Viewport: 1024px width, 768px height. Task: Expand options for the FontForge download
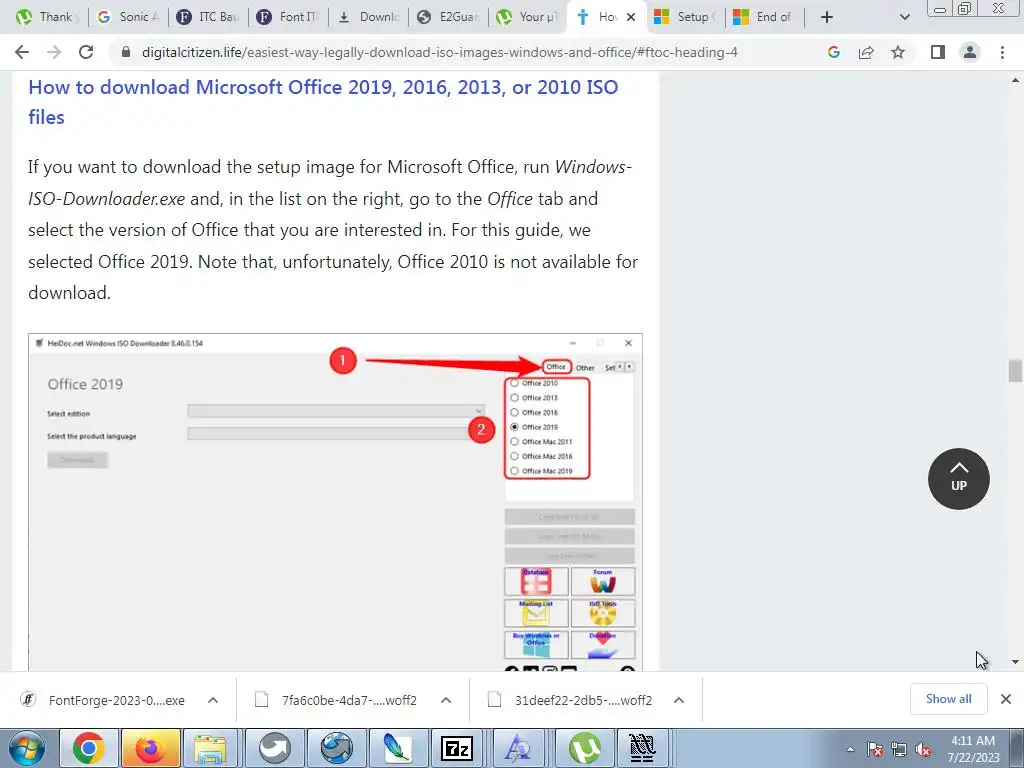pyautogui.click(x=213, y=700)
